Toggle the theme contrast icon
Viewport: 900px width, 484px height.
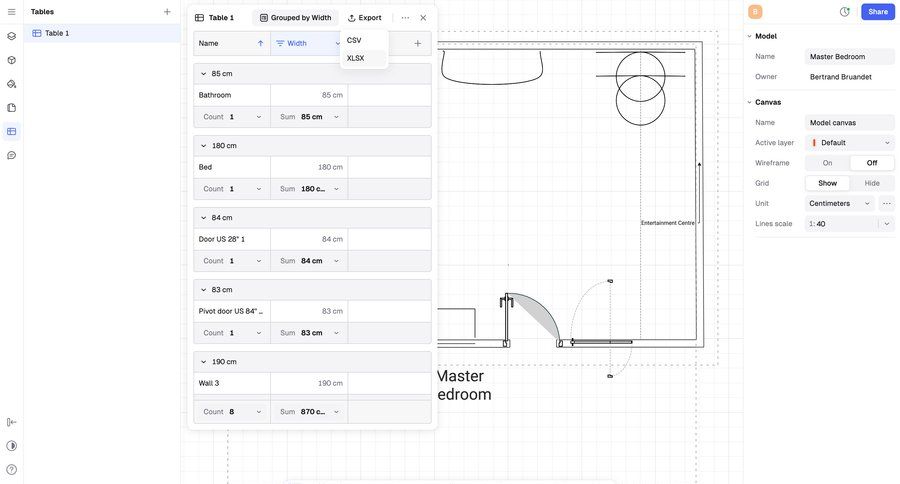12,446
